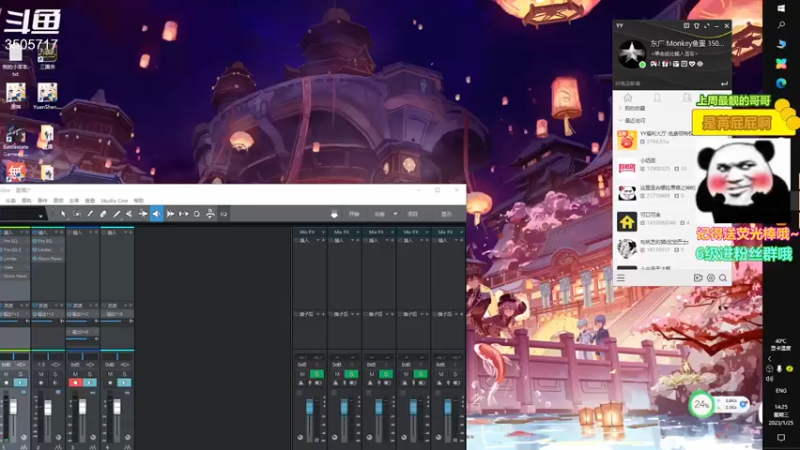Show hidden tray icons chevron on taskbar

click(x=770, y=359)
